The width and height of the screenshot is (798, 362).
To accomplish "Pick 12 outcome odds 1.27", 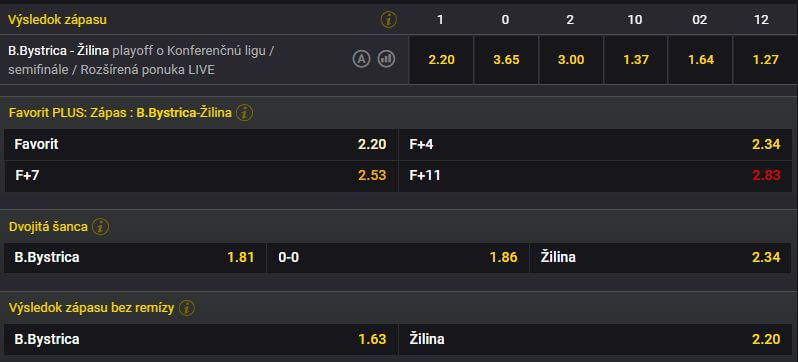I will point(765,60).
